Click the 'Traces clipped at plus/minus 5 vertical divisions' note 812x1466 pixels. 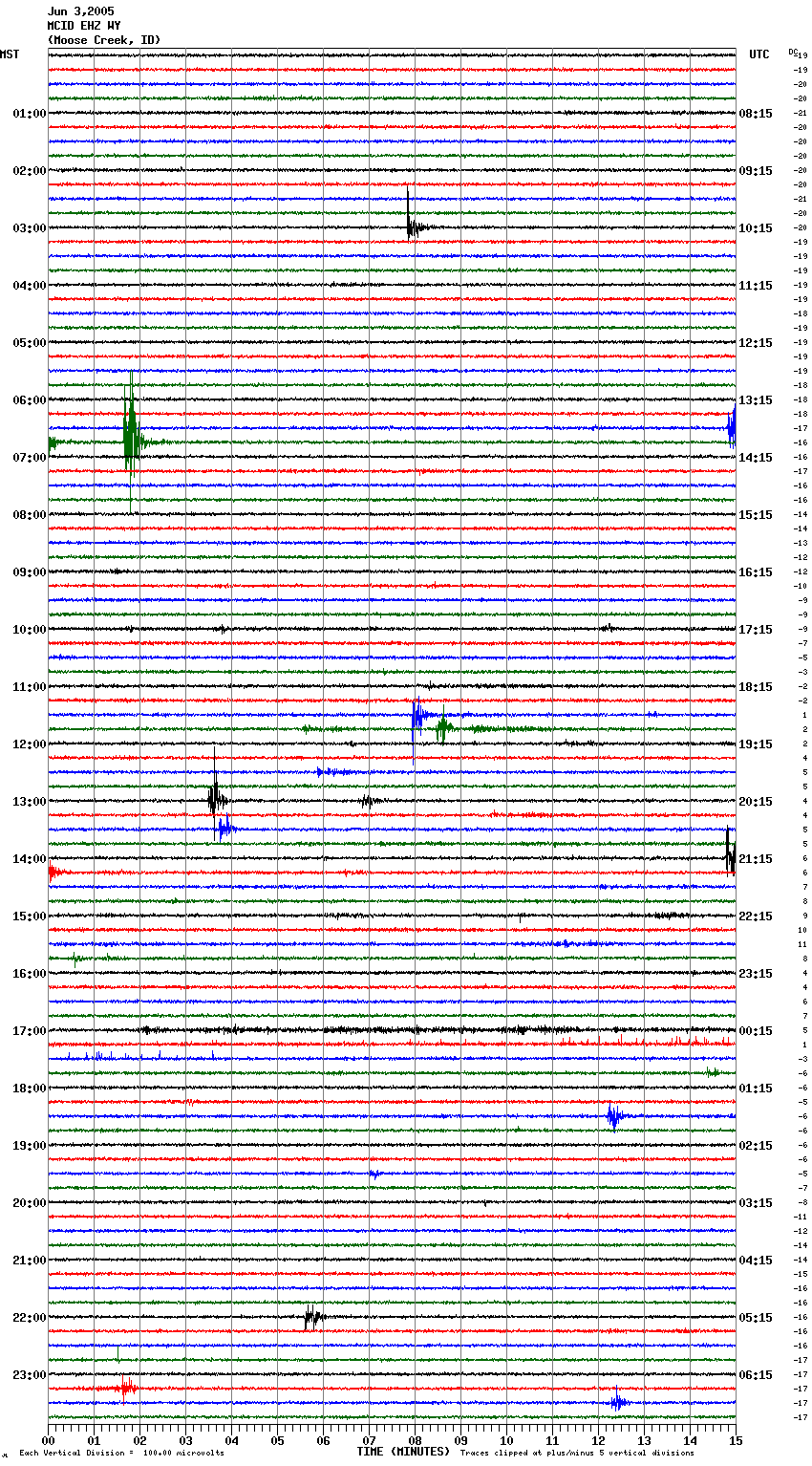click(577, 1454)
